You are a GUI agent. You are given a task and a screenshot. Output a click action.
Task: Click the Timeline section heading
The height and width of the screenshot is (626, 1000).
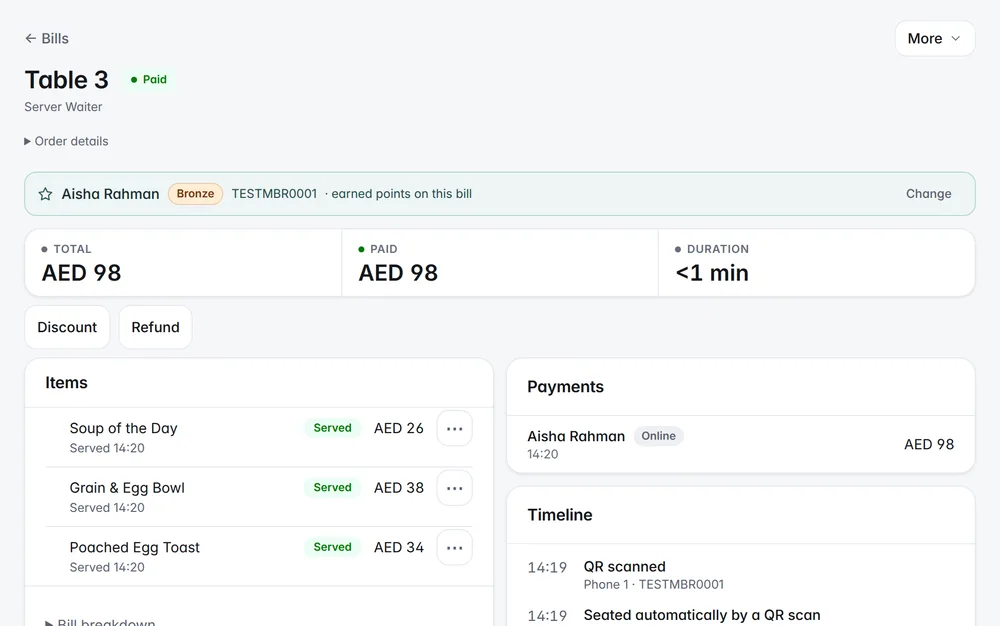click(x=560, y=514)
